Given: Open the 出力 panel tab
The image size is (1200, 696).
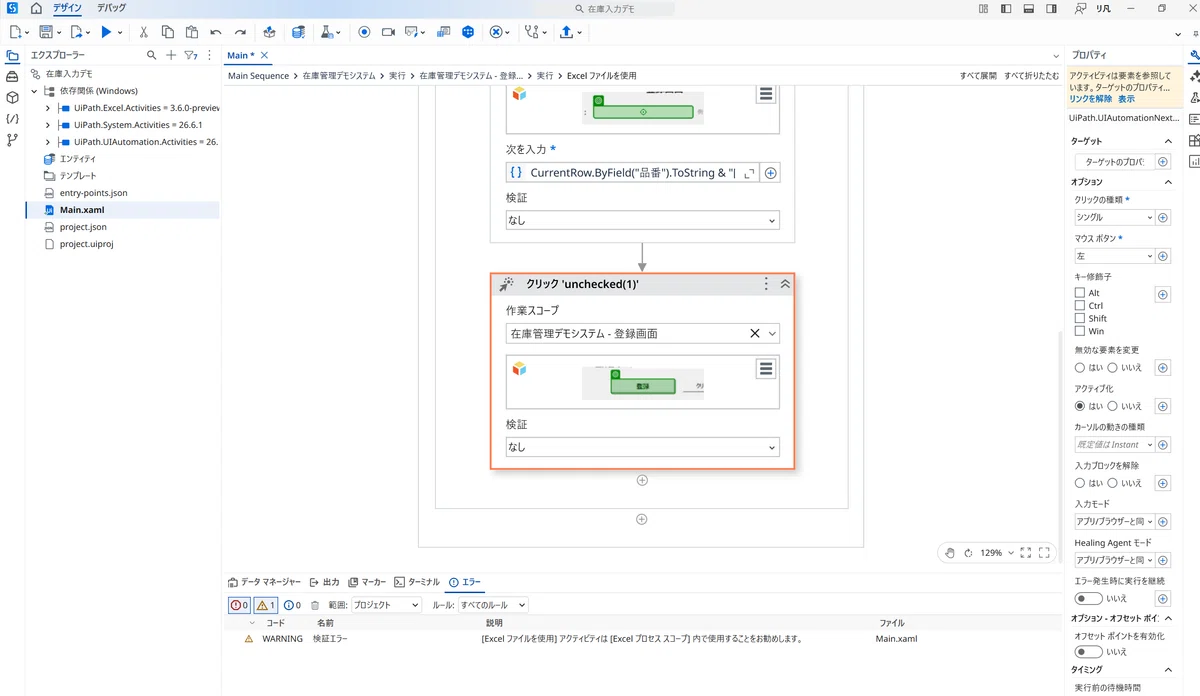Looking at the screenshot, I should pos(325,582).
